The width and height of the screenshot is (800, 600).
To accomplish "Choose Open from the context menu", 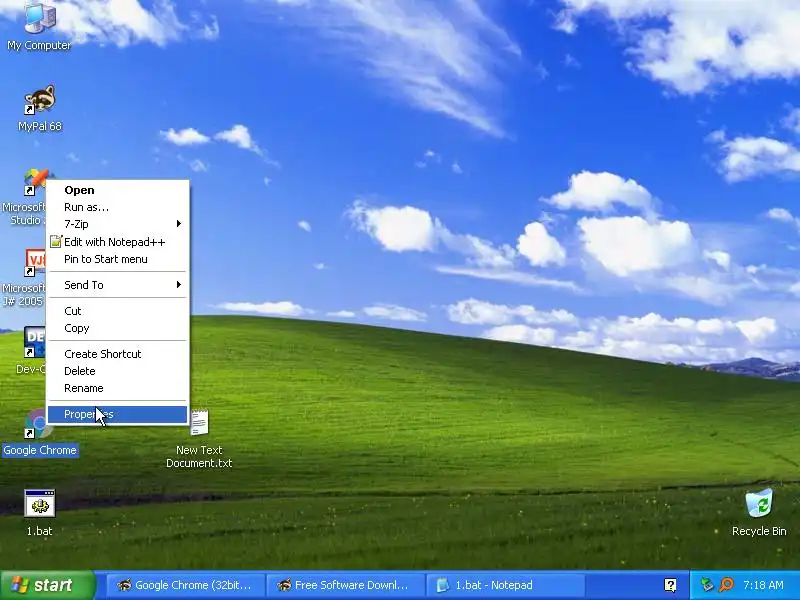I will pyautogui.click(x=118, y=190).
